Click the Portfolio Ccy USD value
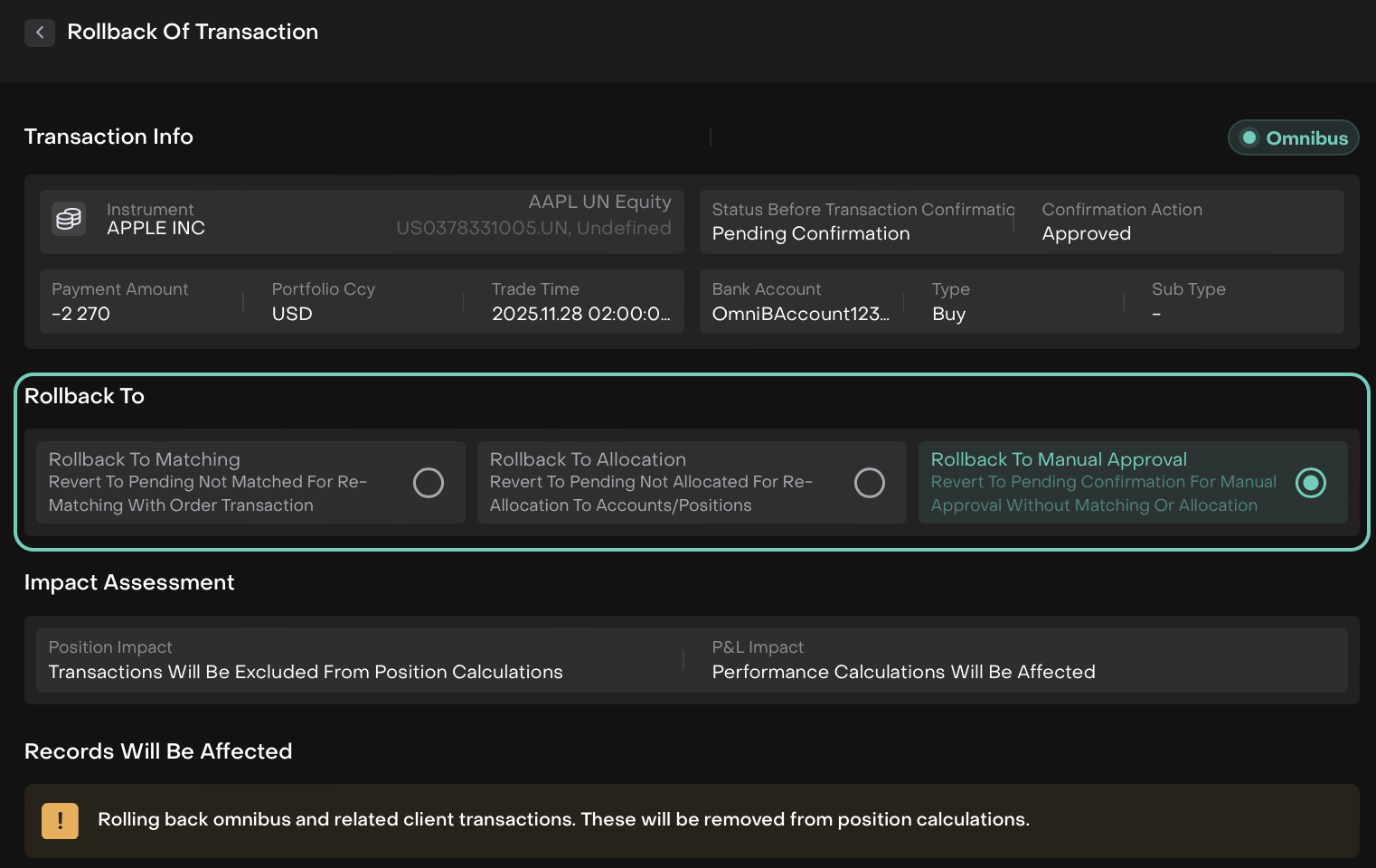Screen dimensions: 1376x868 (292, 314)
